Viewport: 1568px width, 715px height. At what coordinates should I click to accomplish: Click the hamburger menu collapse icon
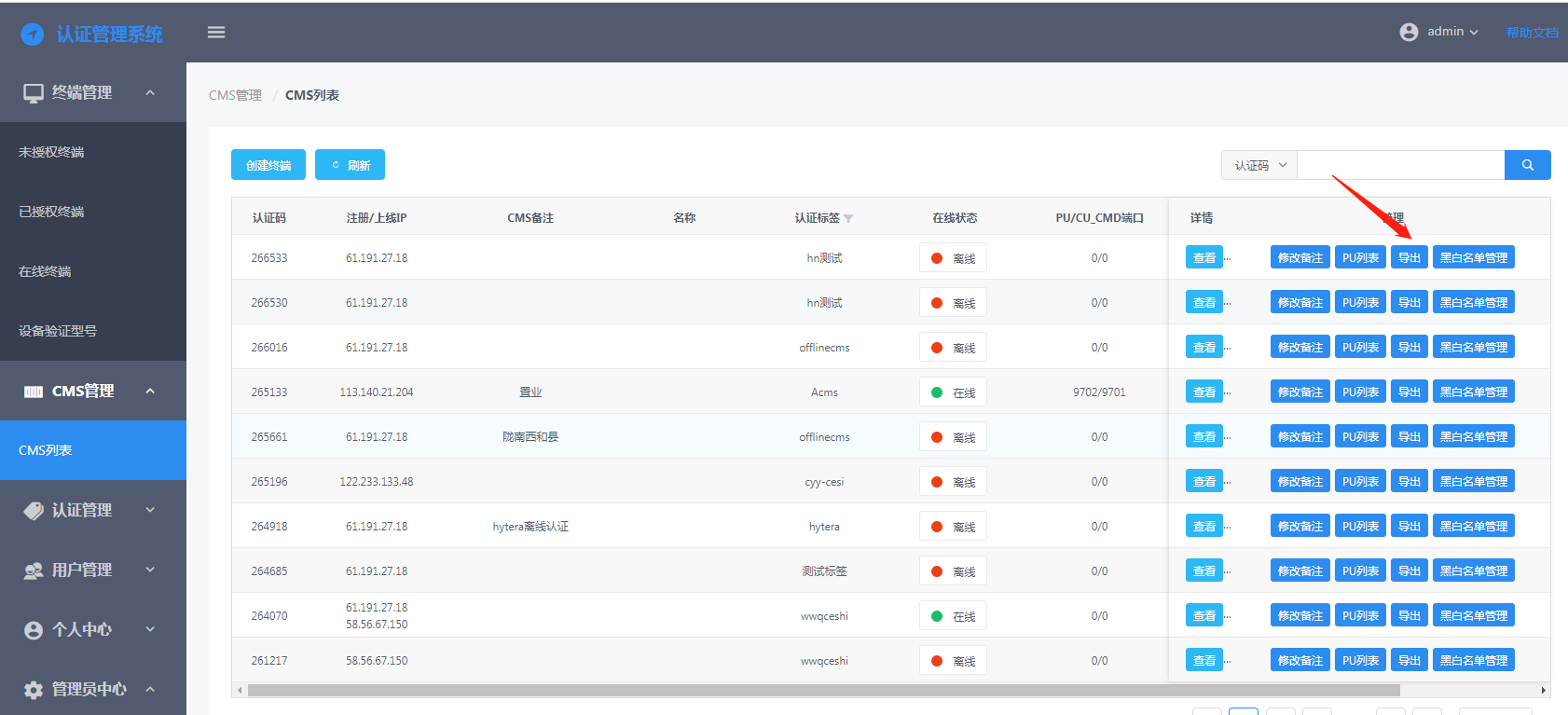pos(216,33)
